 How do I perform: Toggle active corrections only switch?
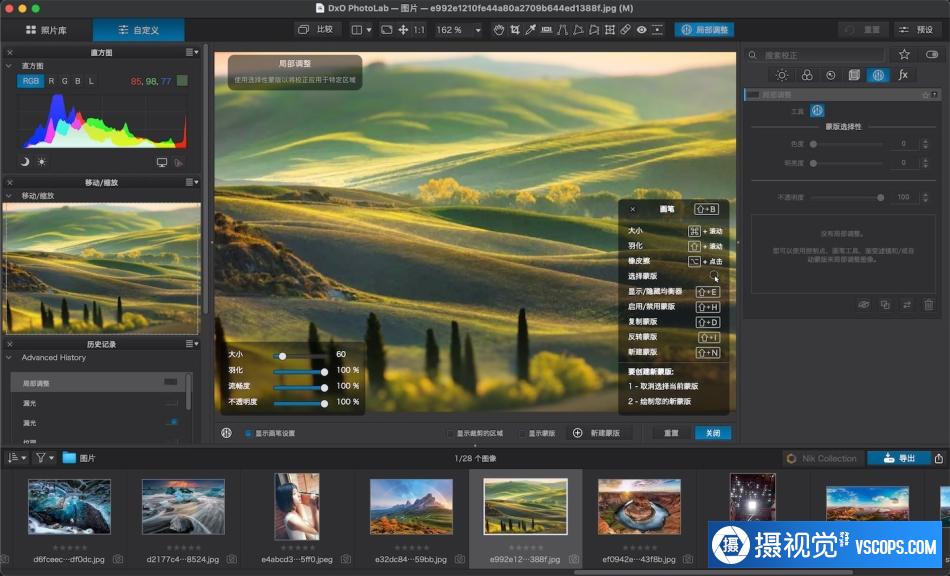pyautogui.click(x=932, y=55)
